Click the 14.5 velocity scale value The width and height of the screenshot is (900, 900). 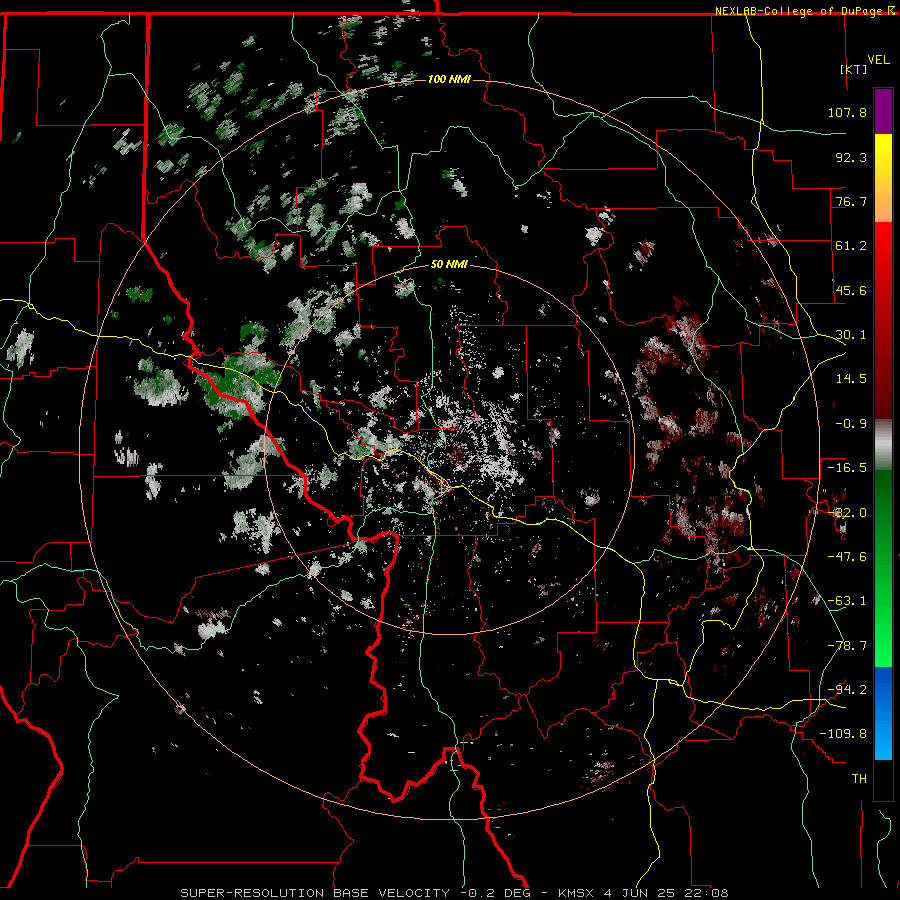tap(851, 379)
